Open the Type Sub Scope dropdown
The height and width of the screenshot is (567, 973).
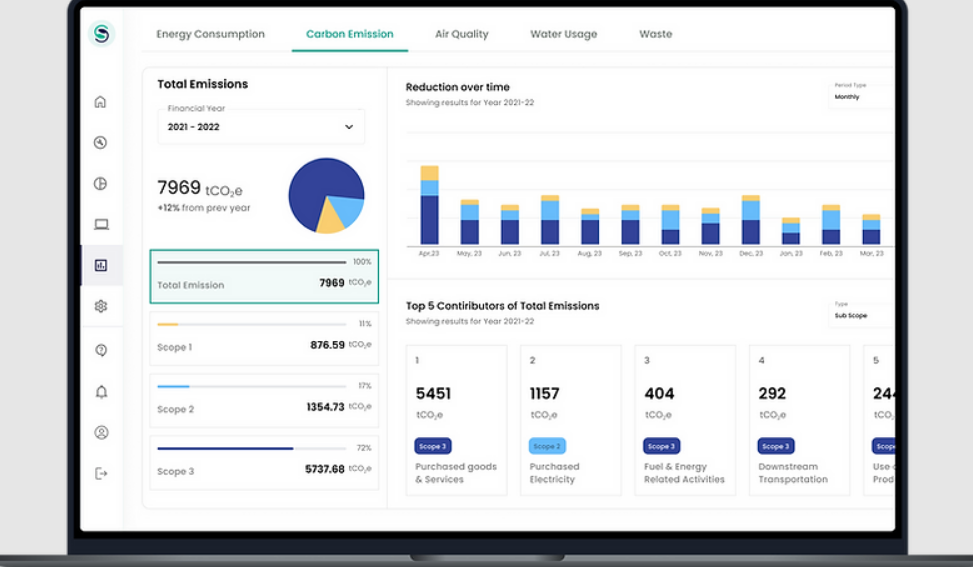pos(862,315)
